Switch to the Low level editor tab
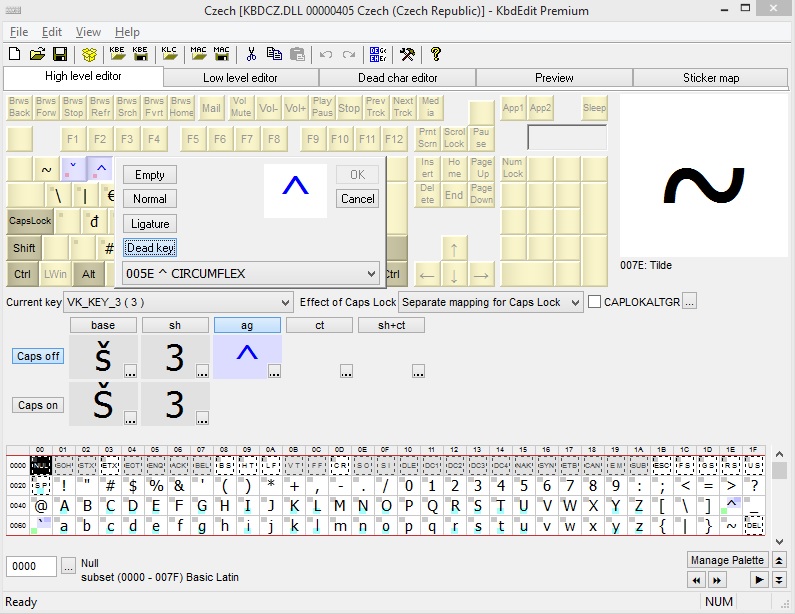 tap(240, 78)
